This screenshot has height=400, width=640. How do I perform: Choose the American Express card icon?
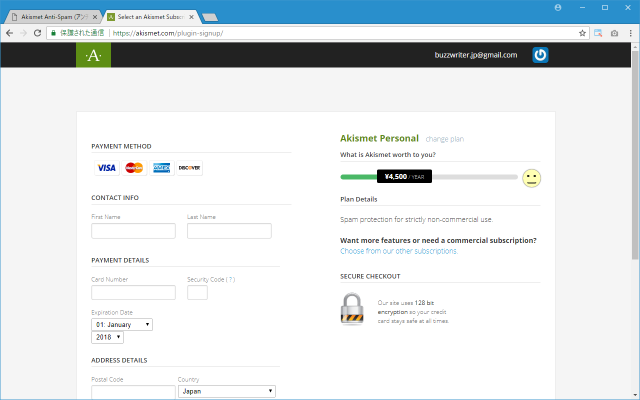coord(162,168)
